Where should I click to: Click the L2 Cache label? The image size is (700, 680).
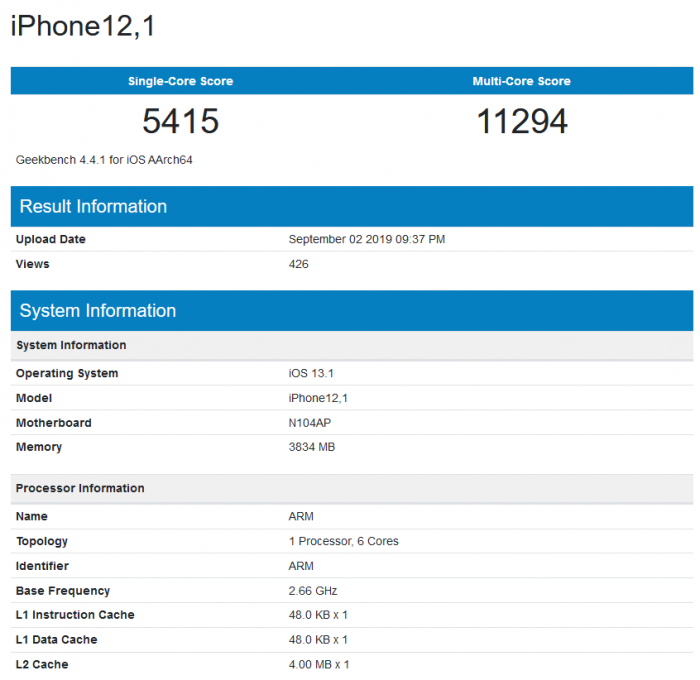[42, 664]
